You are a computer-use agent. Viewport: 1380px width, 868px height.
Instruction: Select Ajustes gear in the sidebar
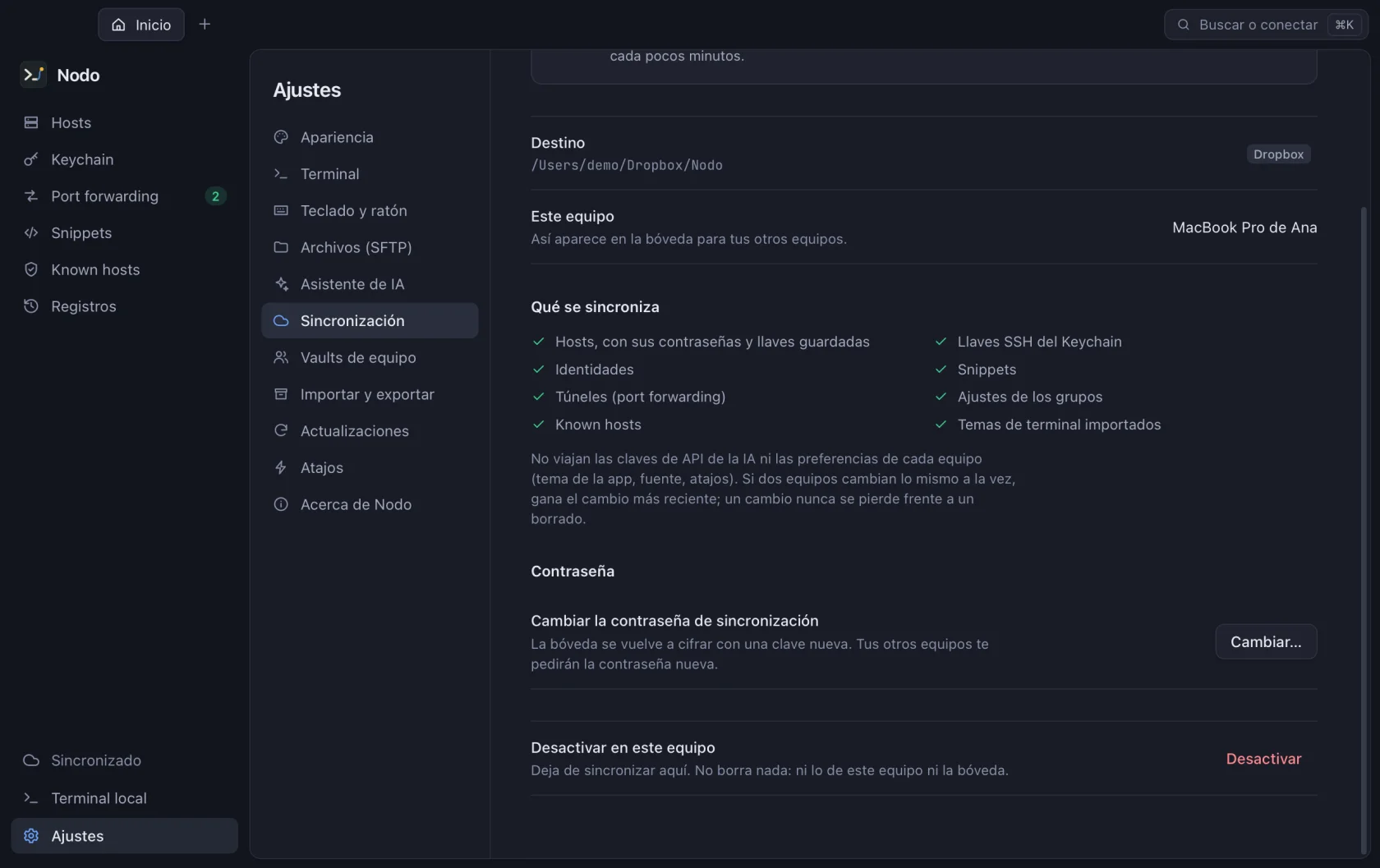pyautogui.click(x=124, y=836)
